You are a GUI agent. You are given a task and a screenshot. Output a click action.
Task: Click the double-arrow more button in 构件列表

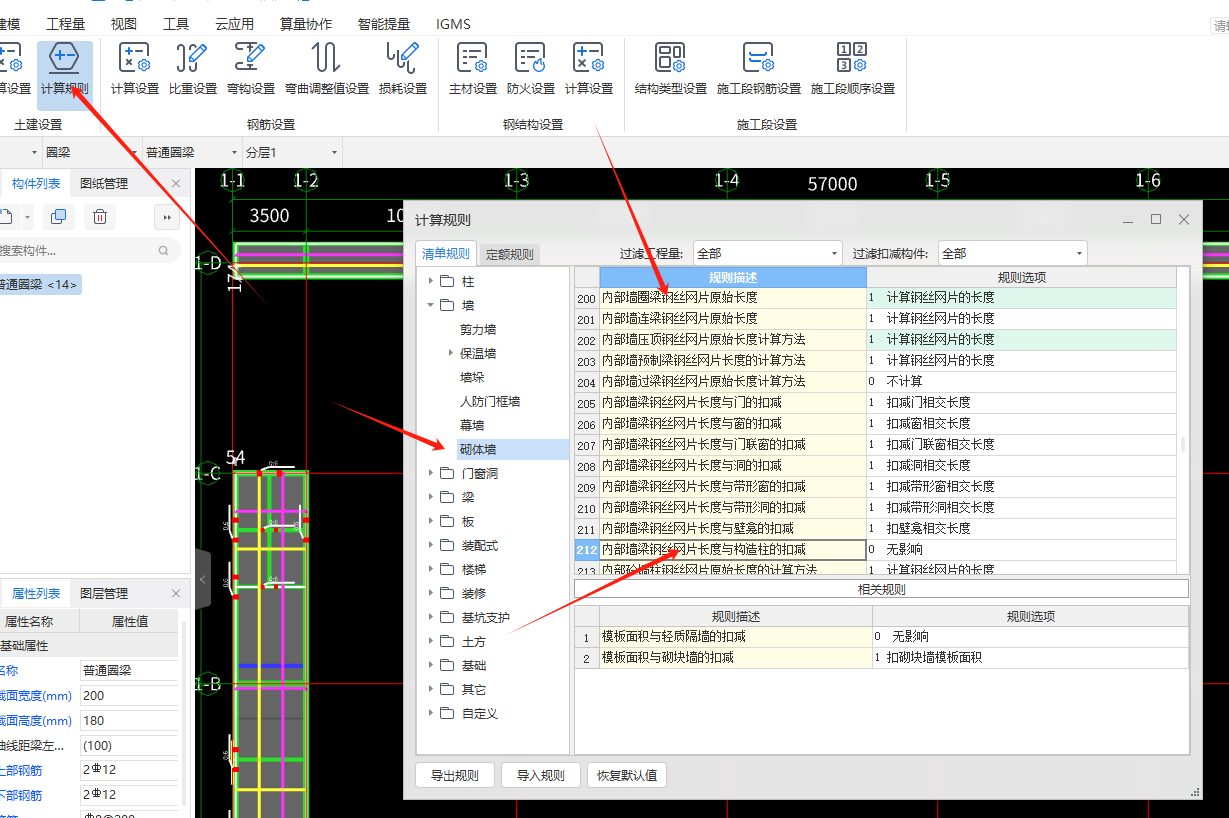tap(166, 216)
